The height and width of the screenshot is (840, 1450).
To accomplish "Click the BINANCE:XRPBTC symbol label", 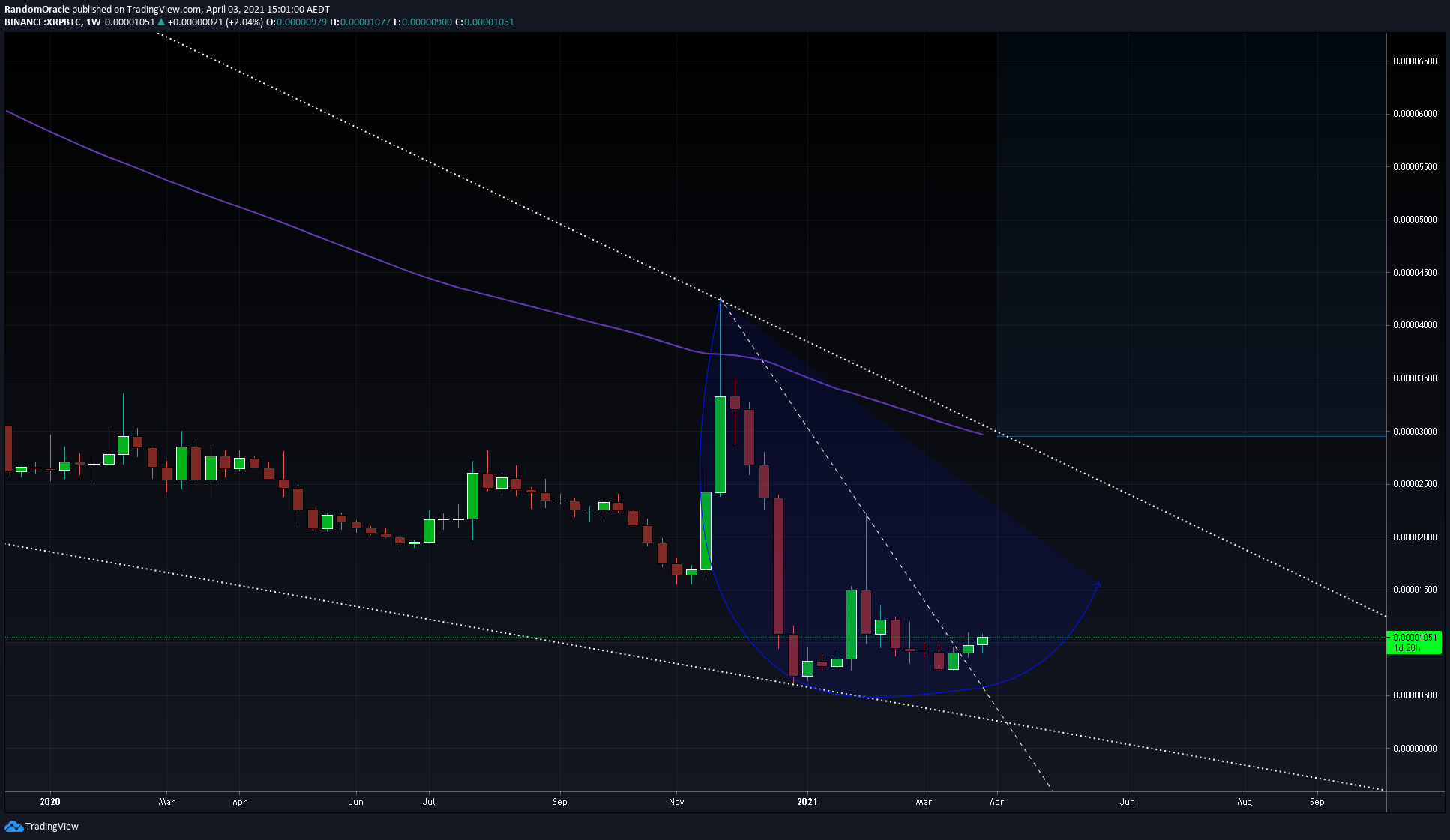I will pyautogui.click(x=43, y=22).
